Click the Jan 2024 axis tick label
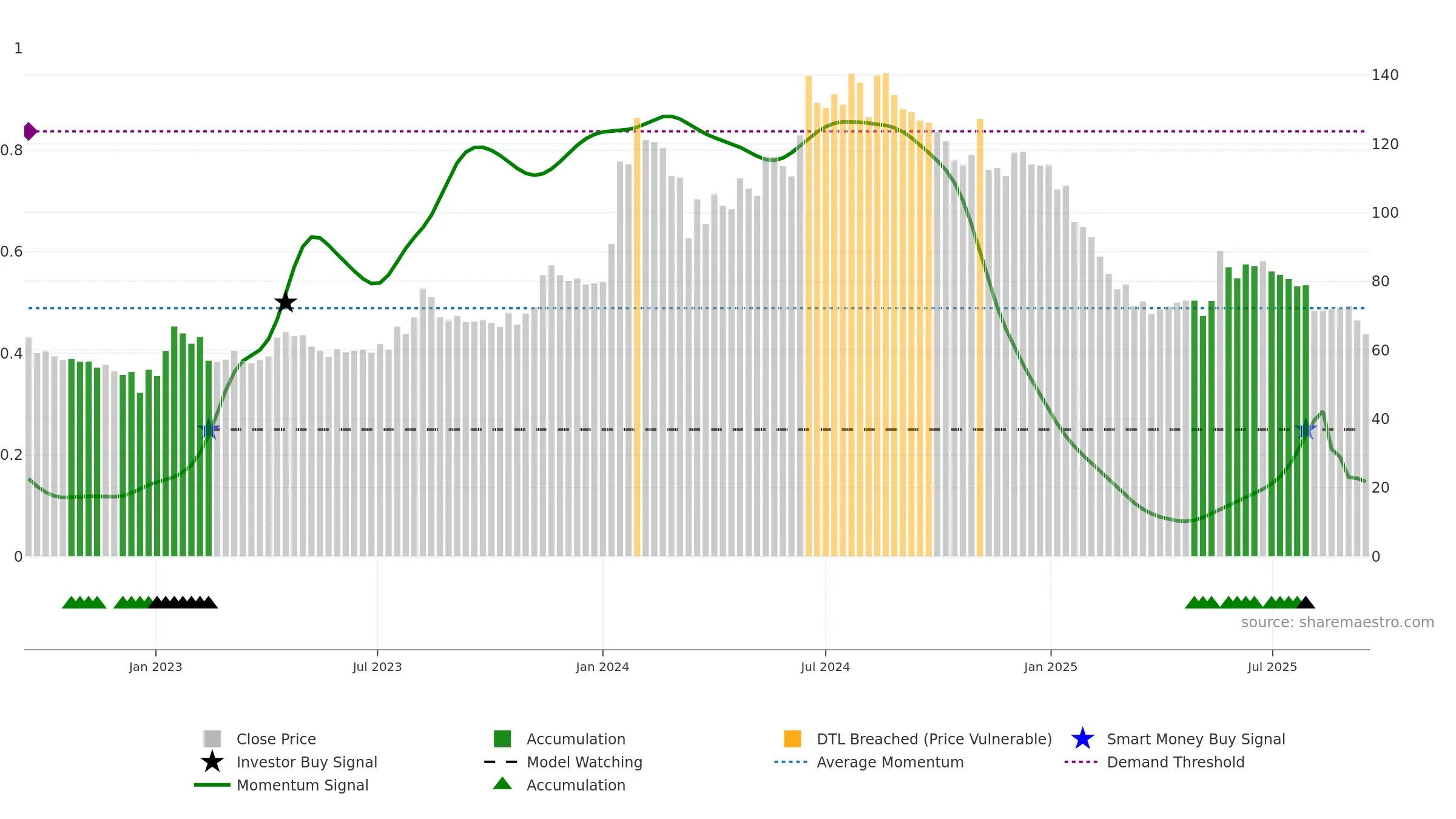 point(602,667)
